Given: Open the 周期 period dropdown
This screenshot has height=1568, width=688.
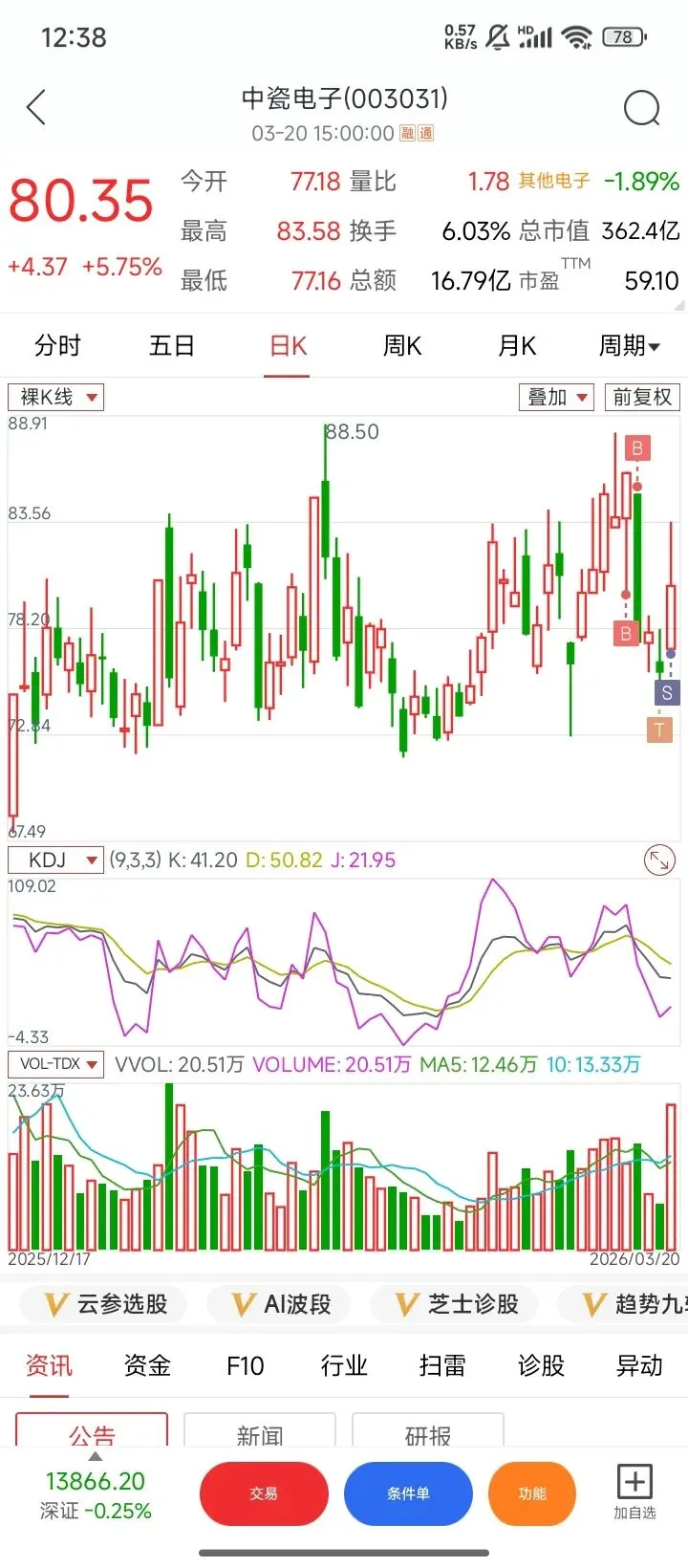Looking at the screenshot, I should [x=630, y=345].
